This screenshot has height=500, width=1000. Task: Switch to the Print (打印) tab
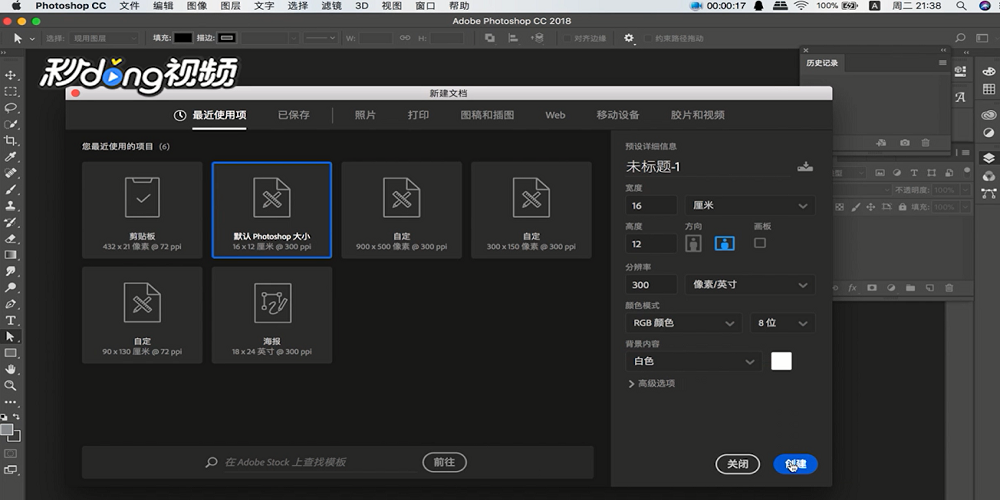(x=418, y=115)
